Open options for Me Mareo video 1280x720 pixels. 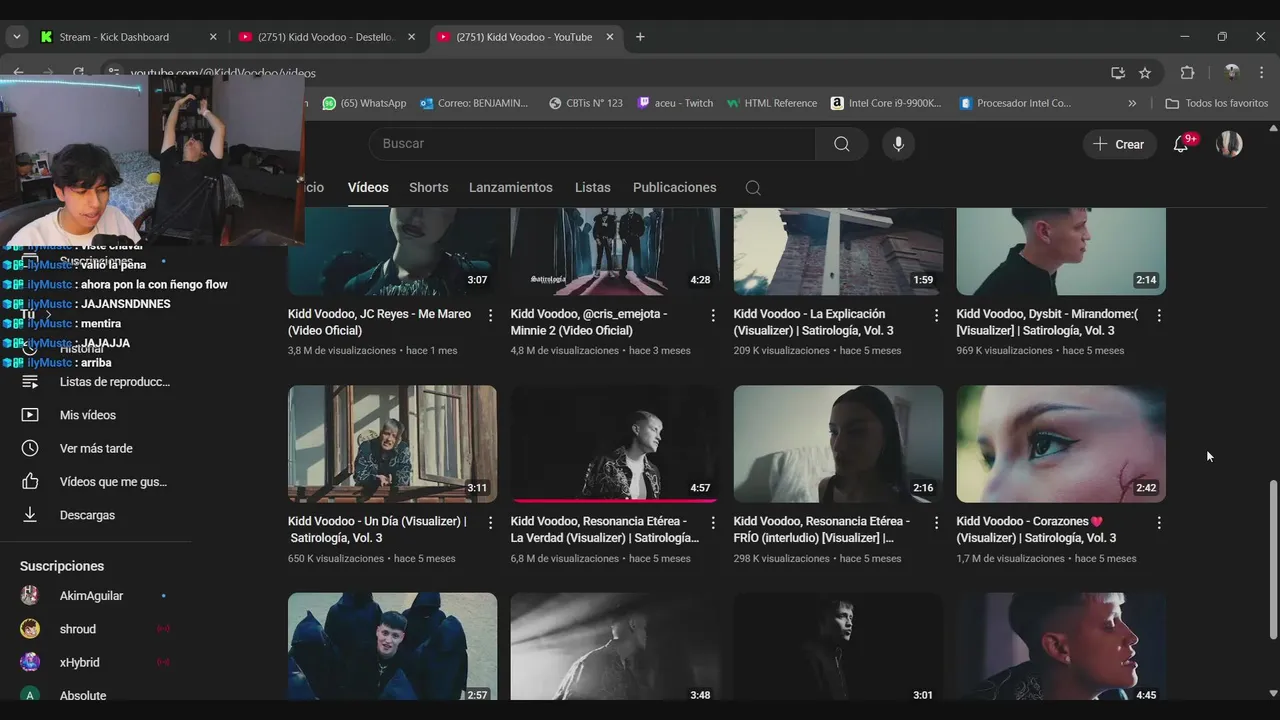[x=490, y=315]
